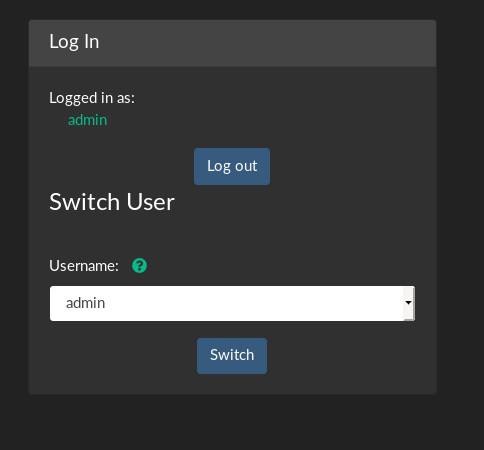Click the green Username help icon
The height and width of the screenshot is (450, 484).
[139, 266]
